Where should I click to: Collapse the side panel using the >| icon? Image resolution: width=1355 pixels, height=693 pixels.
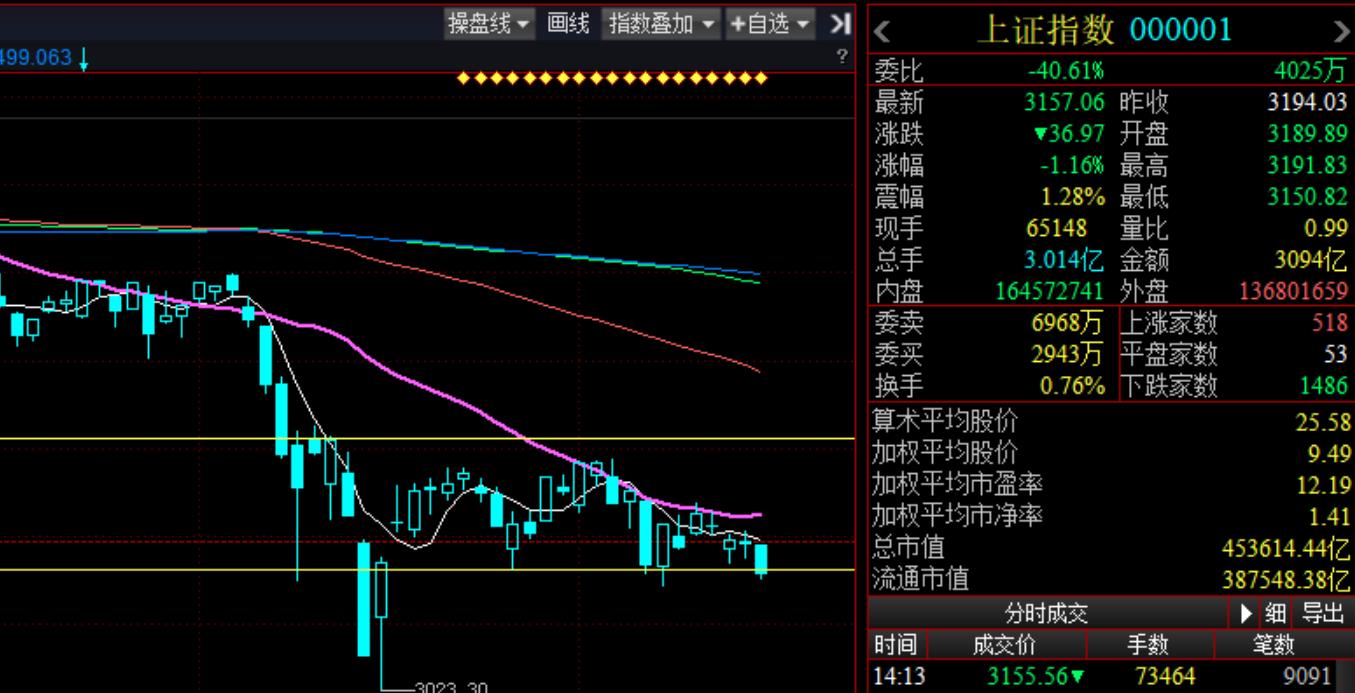click(842, 24)
